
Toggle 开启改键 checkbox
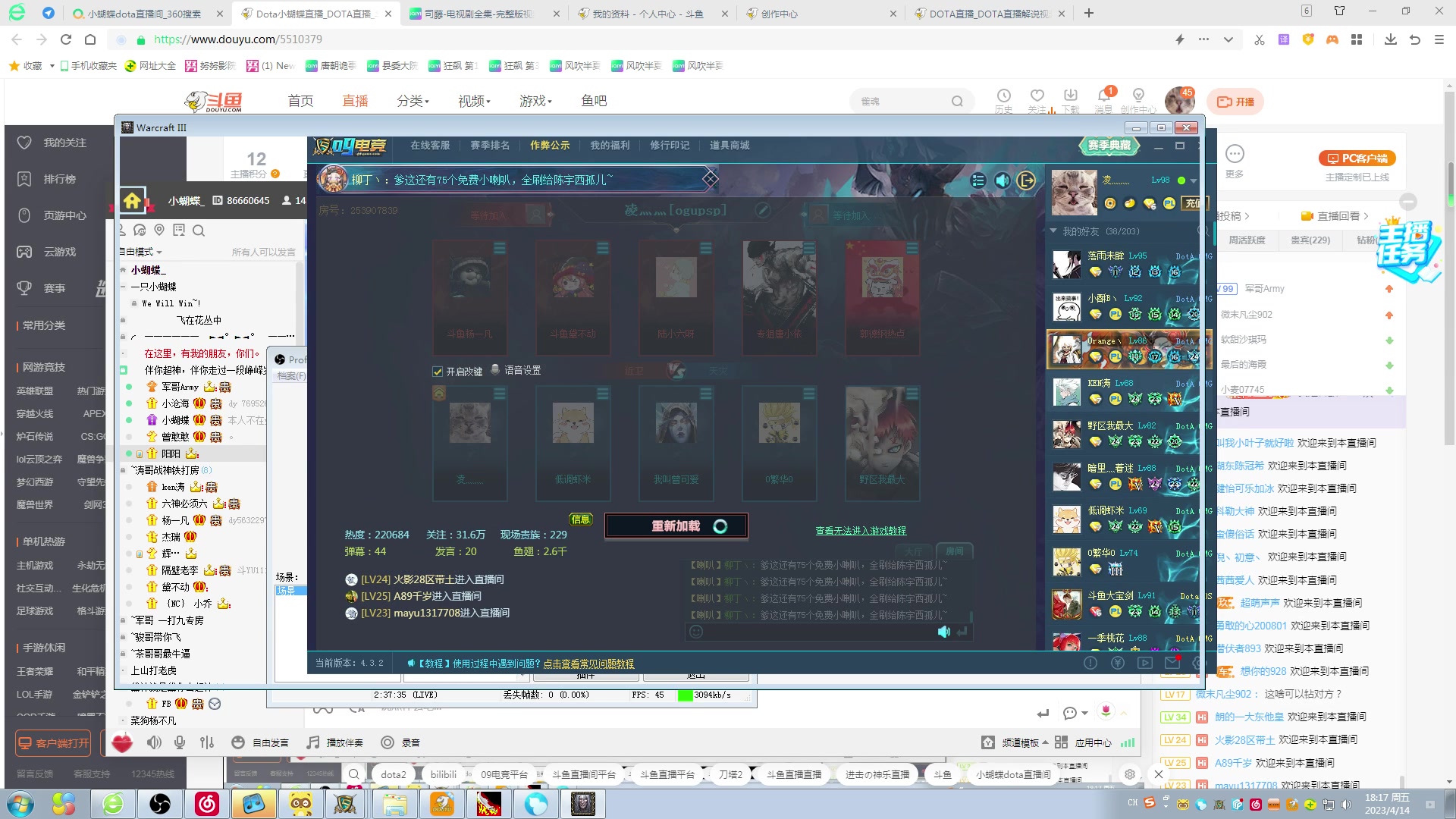(438, 372)
